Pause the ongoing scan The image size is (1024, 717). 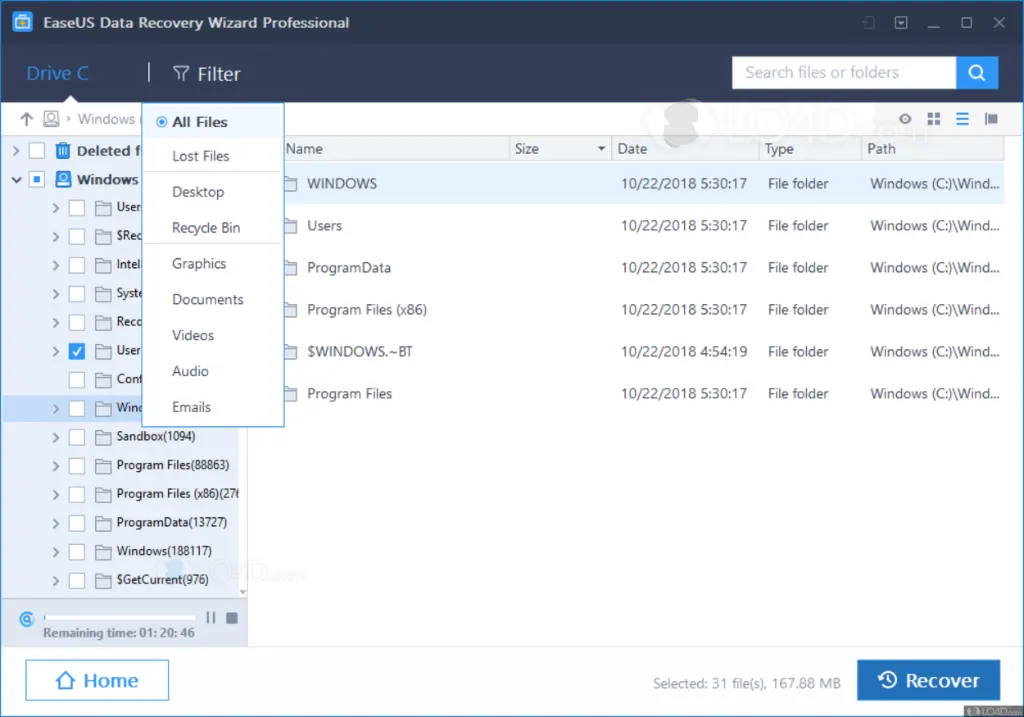211,618
